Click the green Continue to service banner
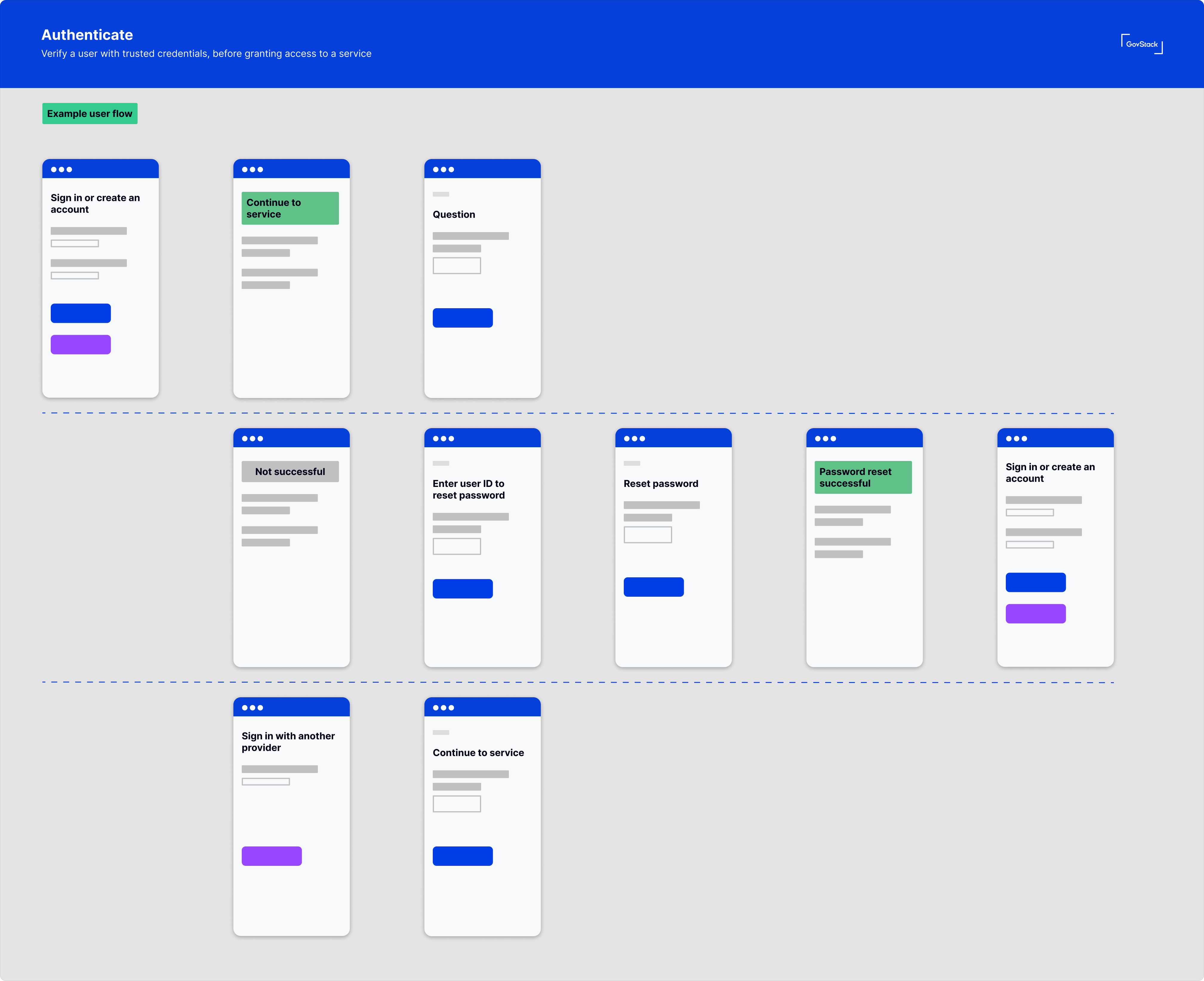 290,208
